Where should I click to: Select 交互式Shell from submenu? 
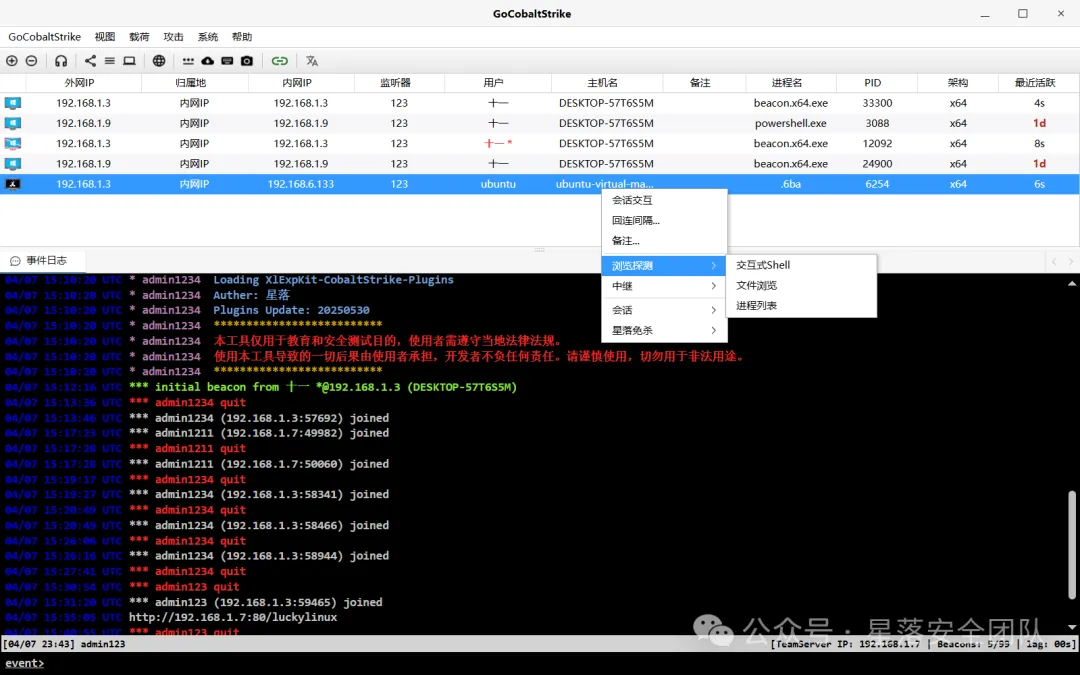coord(801,264)
